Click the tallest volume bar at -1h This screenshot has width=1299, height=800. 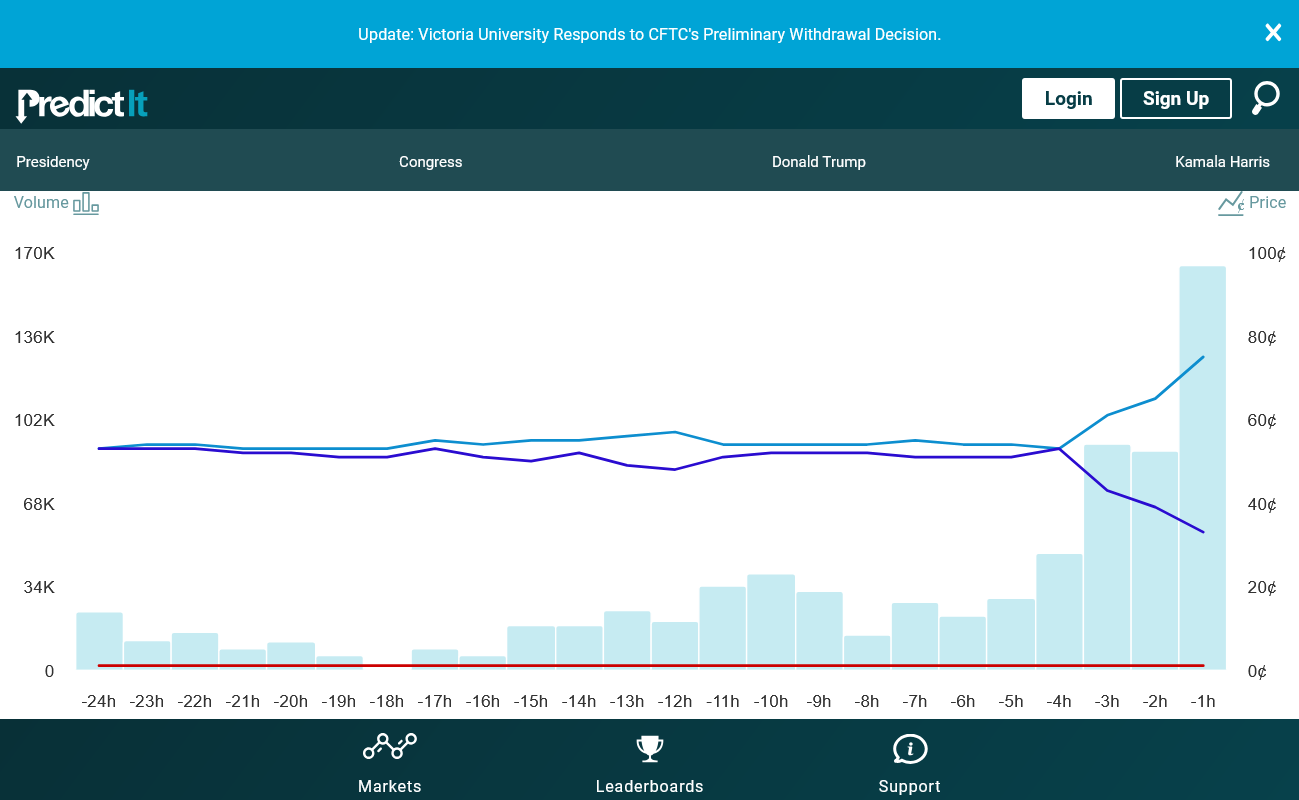1202,467
